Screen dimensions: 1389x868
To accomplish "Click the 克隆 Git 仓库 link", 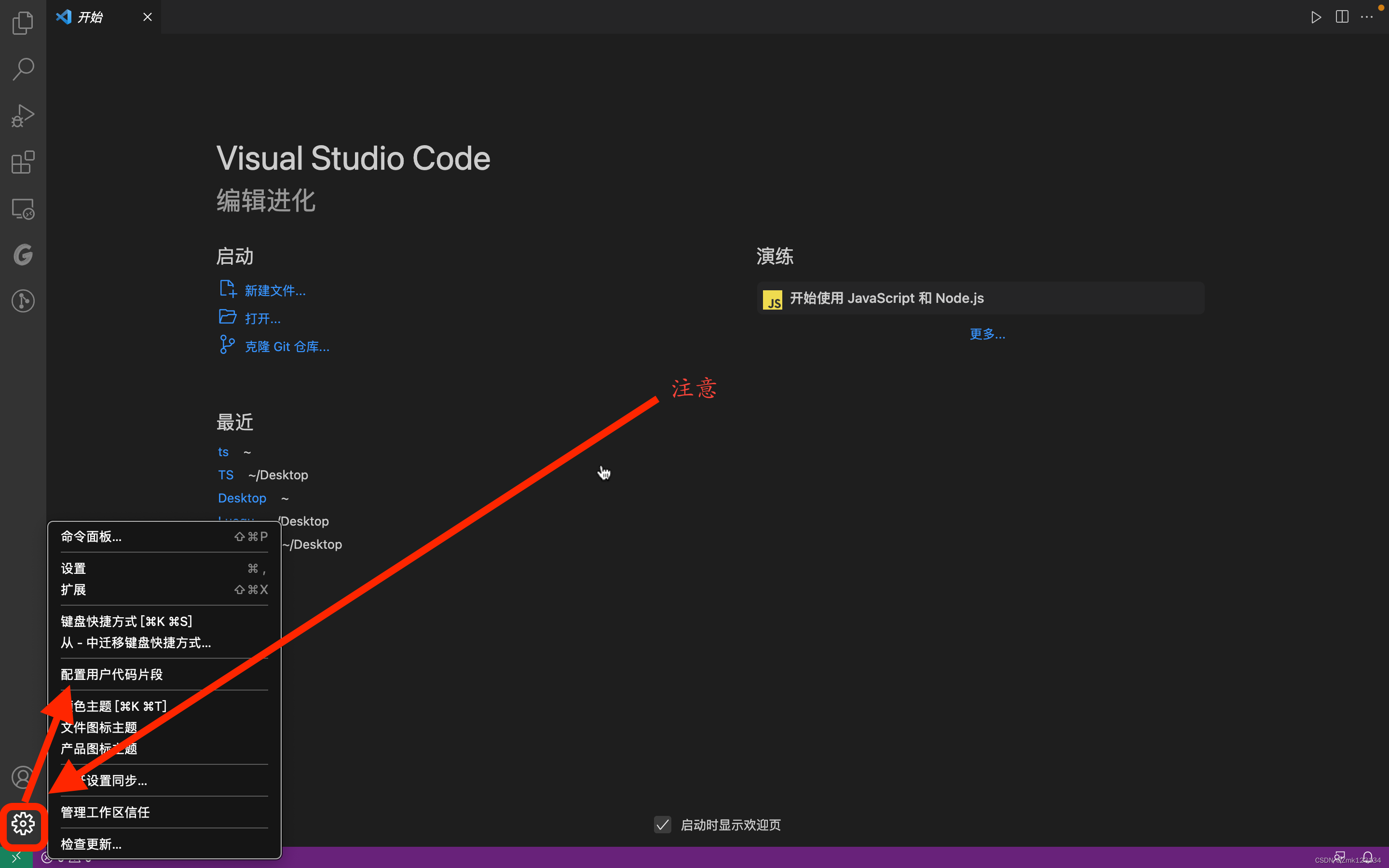I will click(x=287, y=346).
